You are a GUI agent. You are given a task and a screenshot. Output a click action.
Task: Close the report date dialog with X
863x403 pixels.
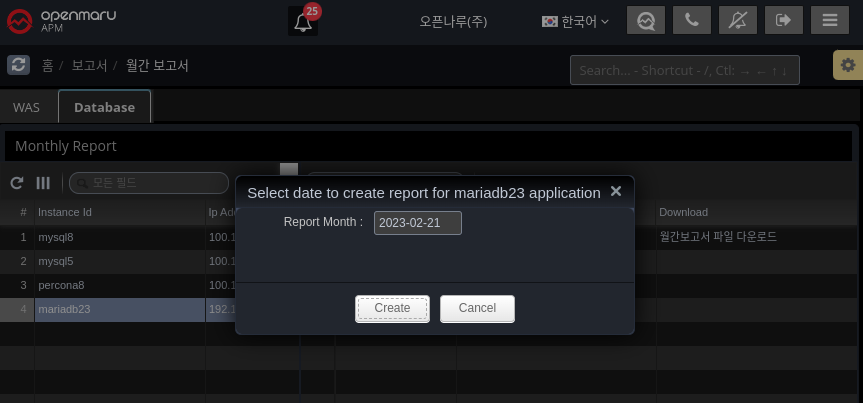pos(616,191)
